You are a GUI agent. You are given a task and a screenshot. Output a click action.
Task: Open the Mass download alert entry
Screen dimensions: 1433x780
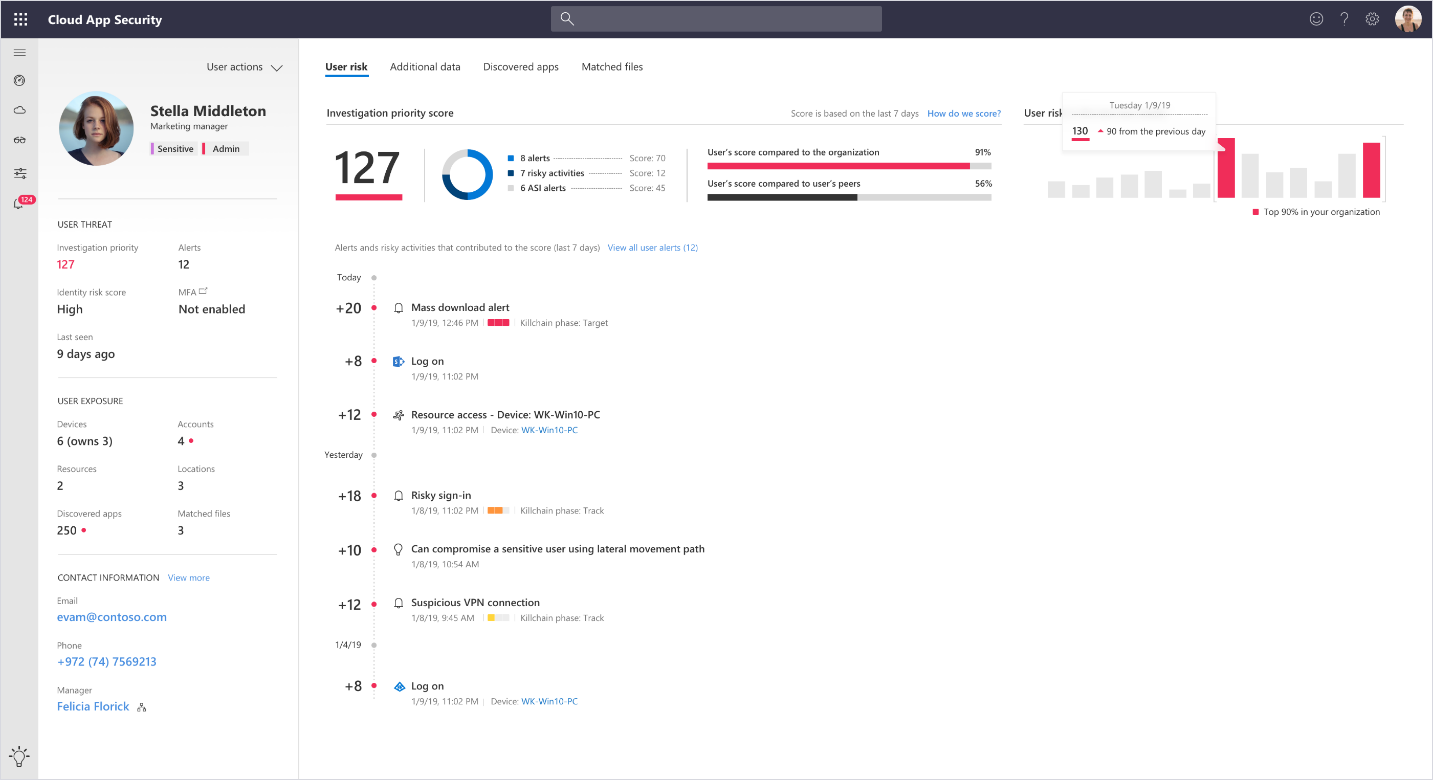click(x=460, y=308)
